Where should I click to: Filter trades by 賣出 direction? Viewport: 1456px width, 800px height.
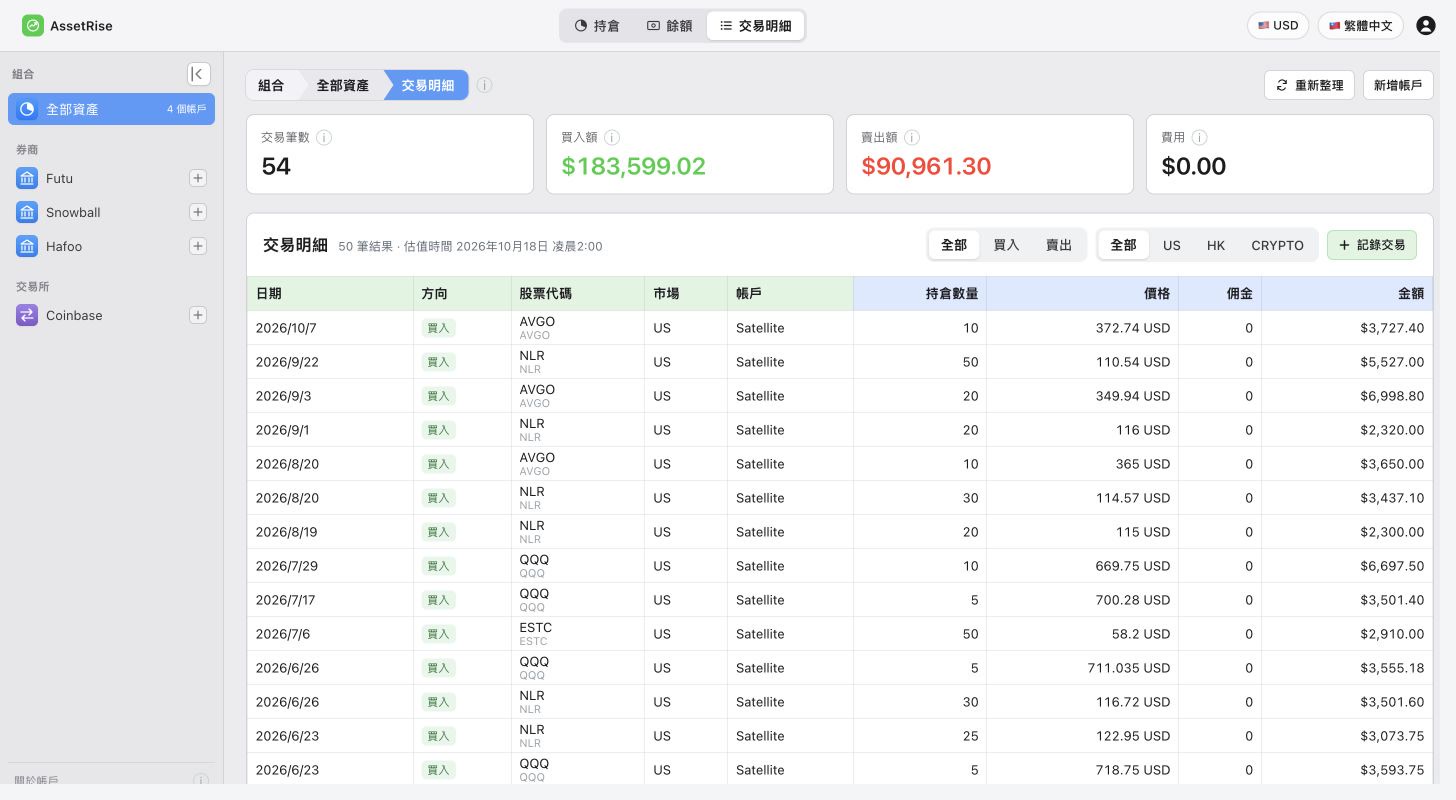pyautogui.click(x=1059, y=245)
